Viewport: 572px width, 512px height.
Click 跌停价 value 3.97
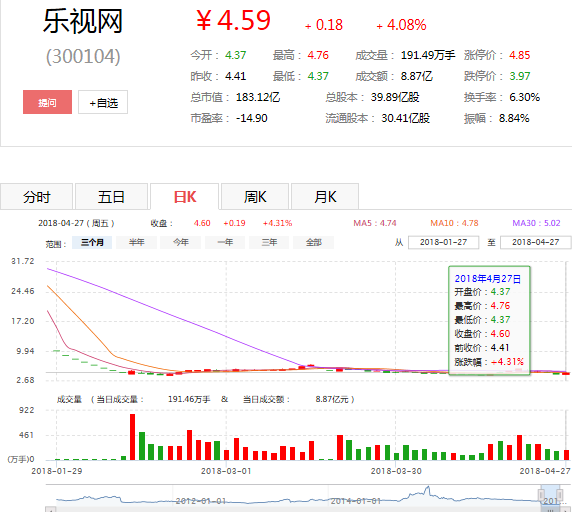click(520, 76)
